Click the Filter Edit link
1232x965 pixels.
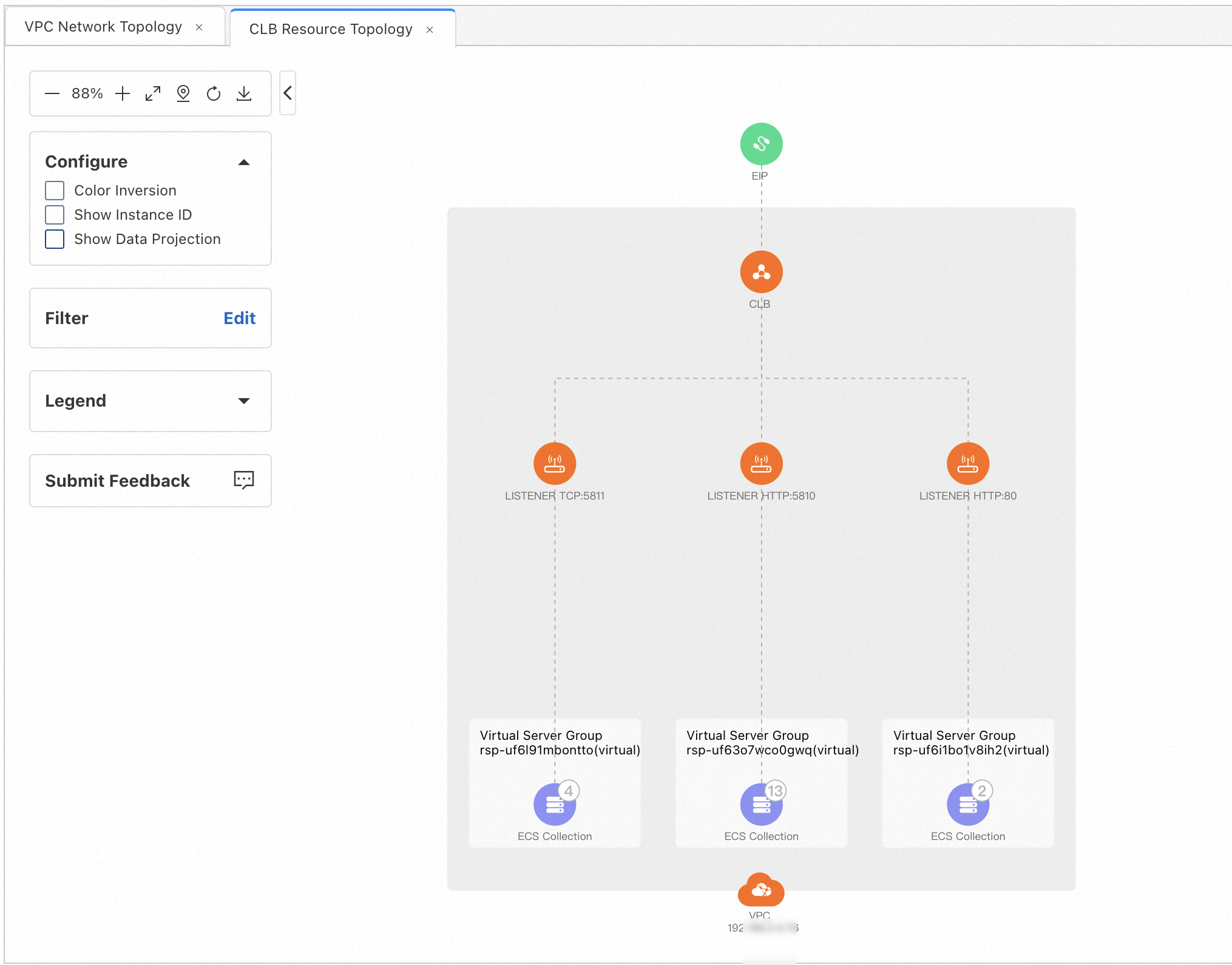tap(239, 318)
